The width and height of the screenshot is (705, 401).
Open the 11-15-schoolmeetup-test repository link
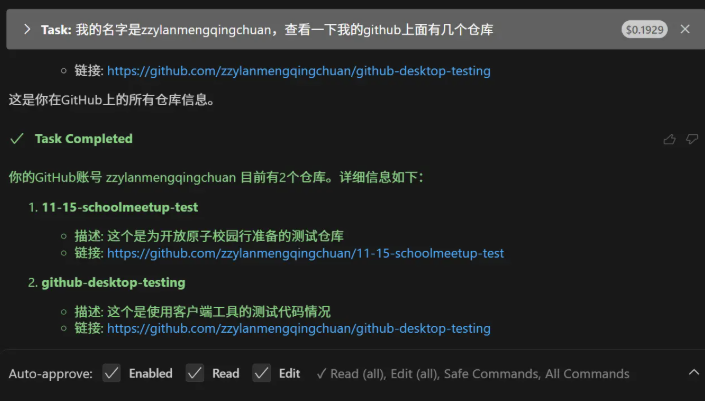click(305, 253)
